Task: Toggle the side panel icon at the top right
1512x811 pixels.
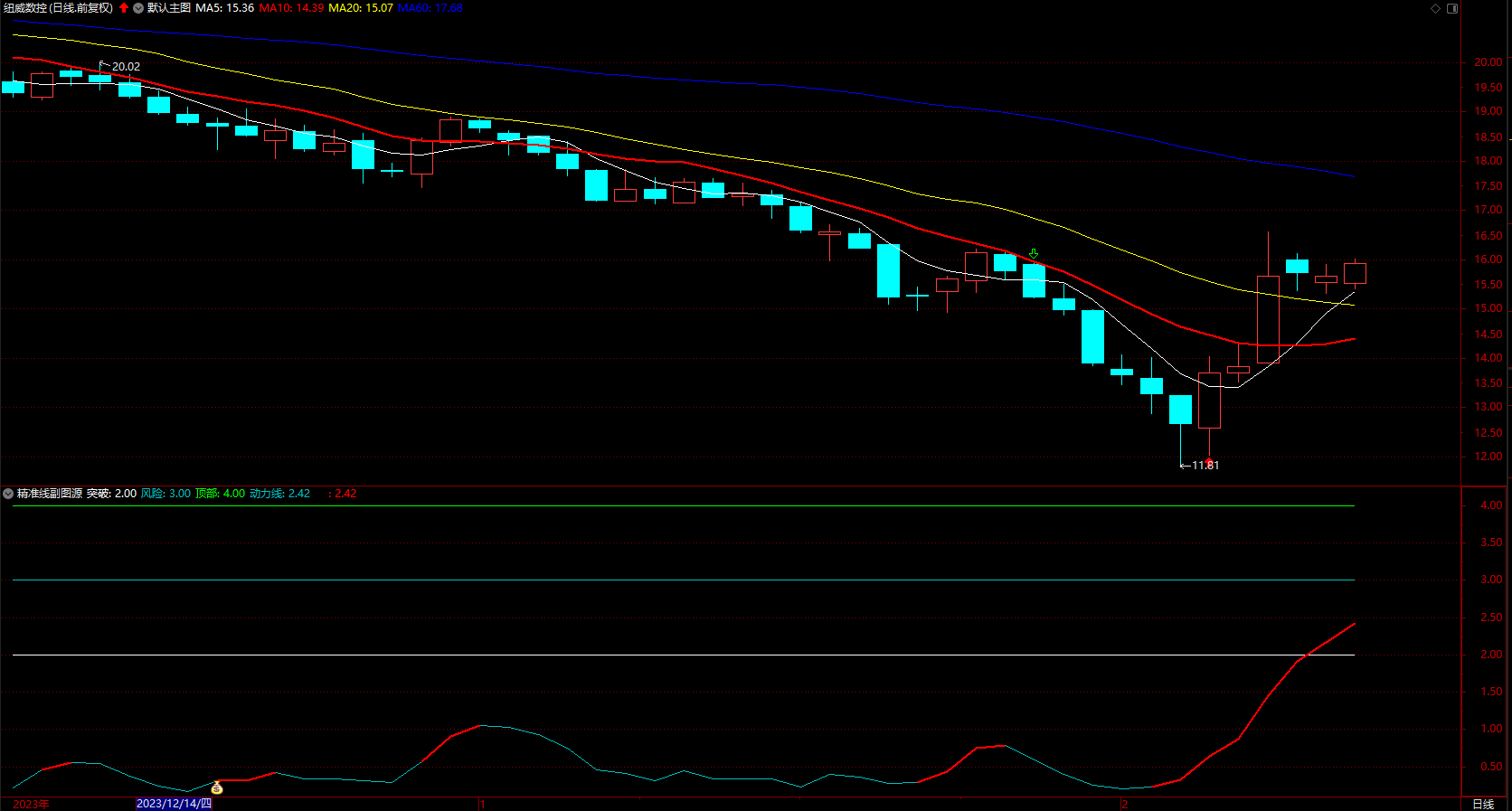Action: click(x=1452, y=8)
